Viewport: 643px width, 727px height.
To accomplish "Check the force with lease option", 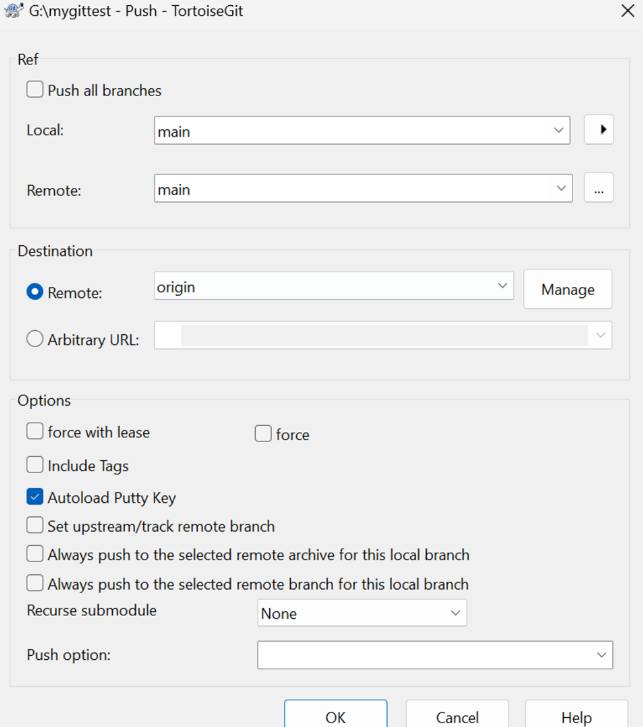I will 35,431.
